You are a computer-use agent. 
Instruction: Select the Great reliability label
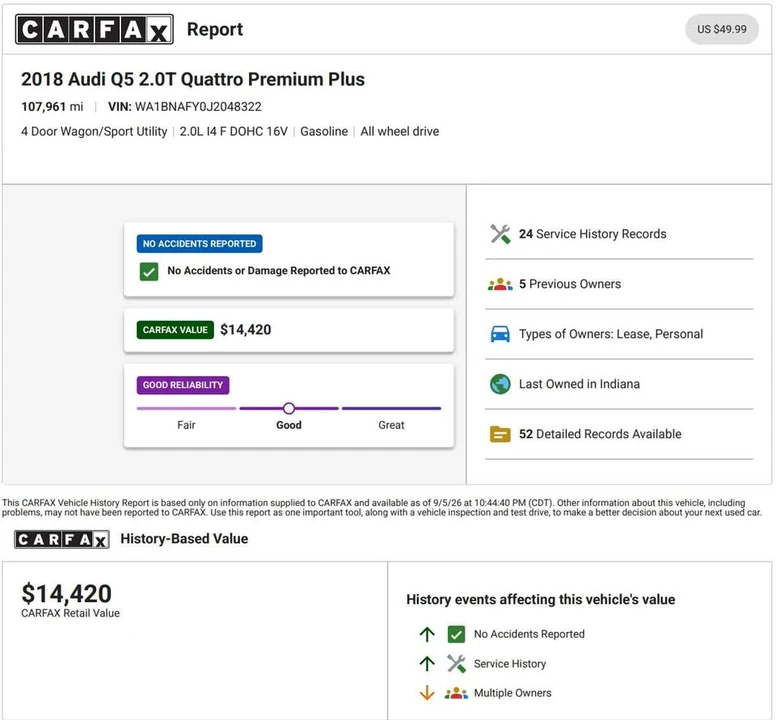391,425
